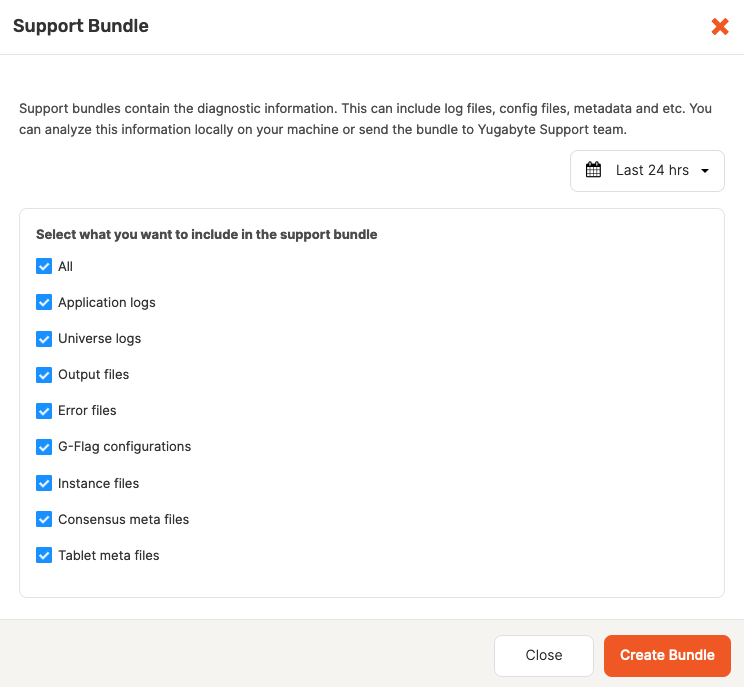Image resolution: width=744 pixels, height=687 pixels.
Task: Click the calendar icon in the date range selector
Action: [x=593, y=170]
